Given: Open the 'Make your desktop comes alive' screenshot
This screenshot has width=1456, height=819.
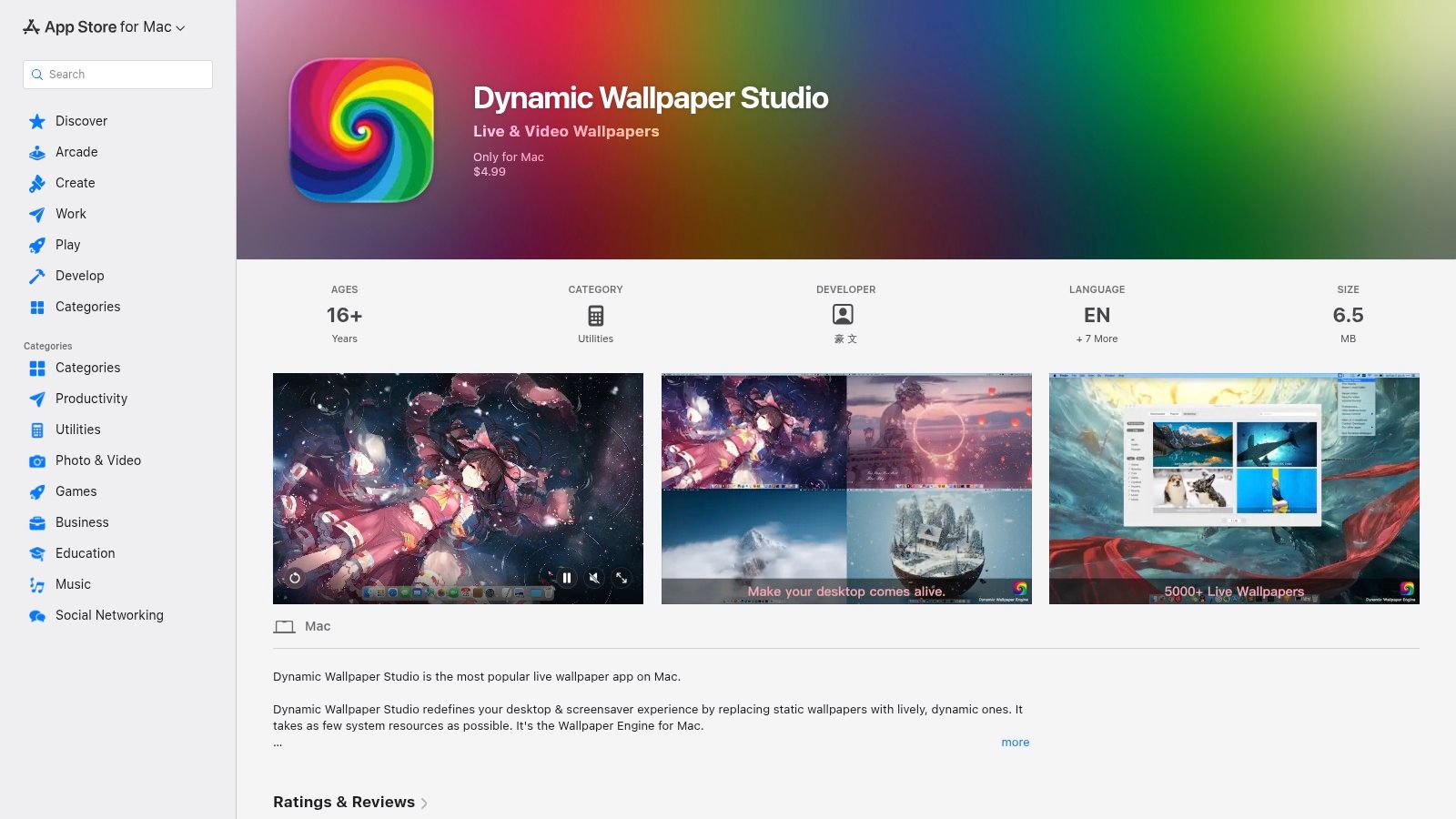Looking at the screenshot, I should tap(846, 489).
